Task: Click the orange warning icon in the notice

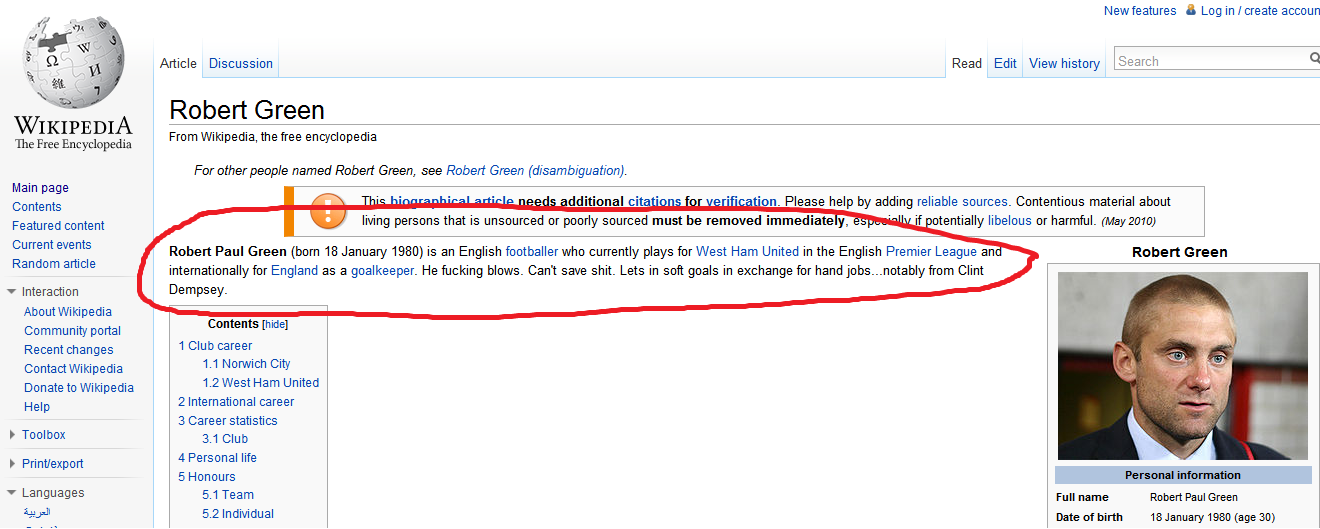Action: [328, 211]
